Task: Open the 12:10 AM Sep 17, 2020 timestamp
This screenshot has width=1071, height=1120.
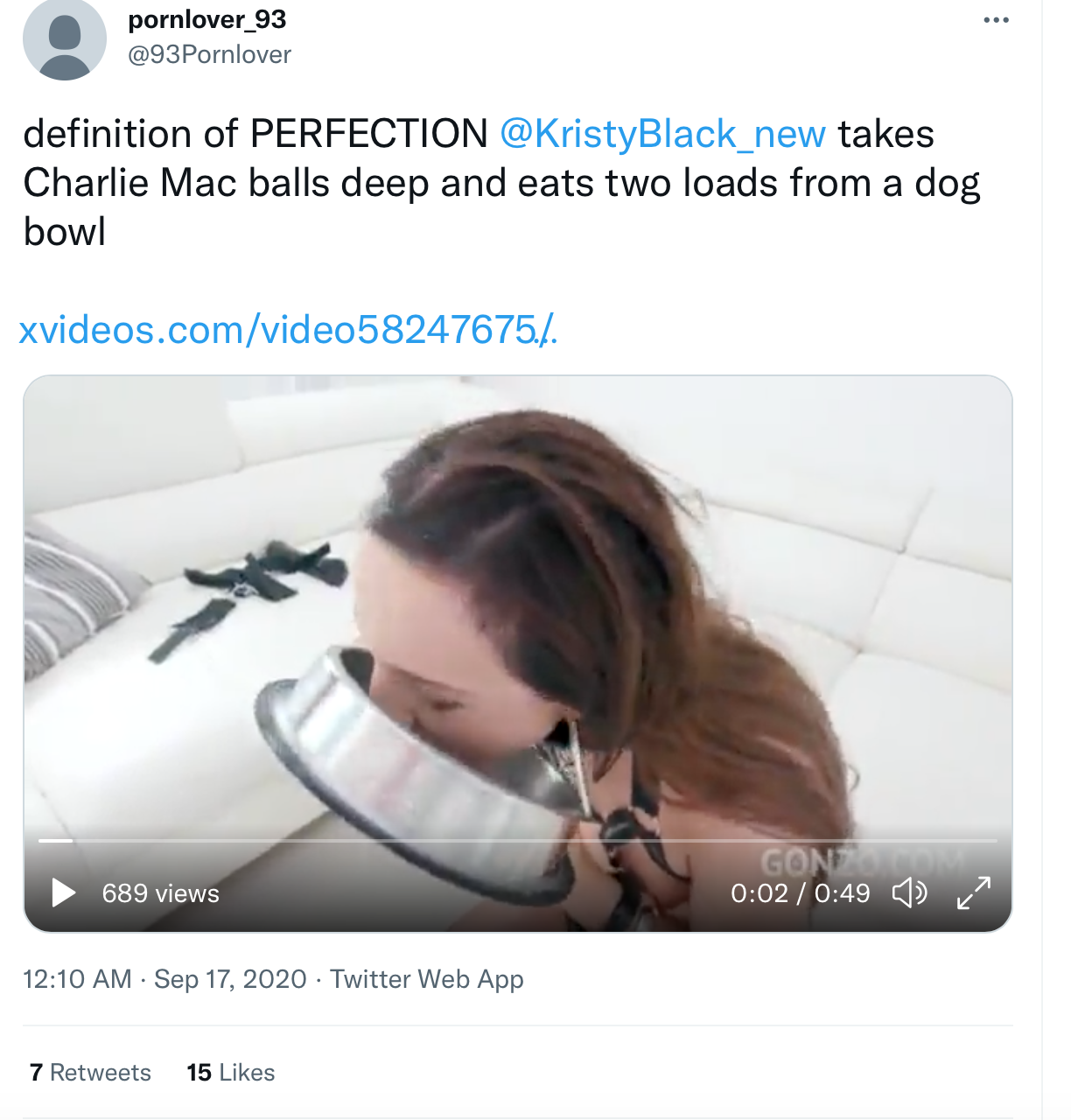Action: tap(164, 979)
